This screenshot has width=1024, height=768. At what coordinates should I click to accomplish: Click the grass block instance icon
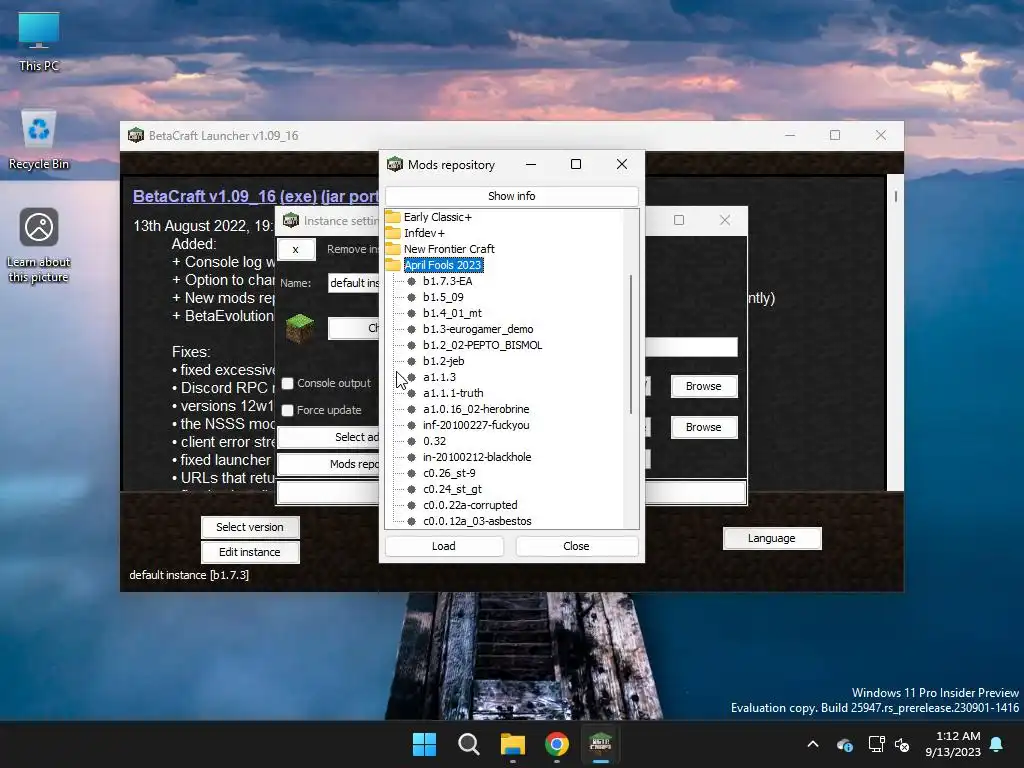(300, 328)
